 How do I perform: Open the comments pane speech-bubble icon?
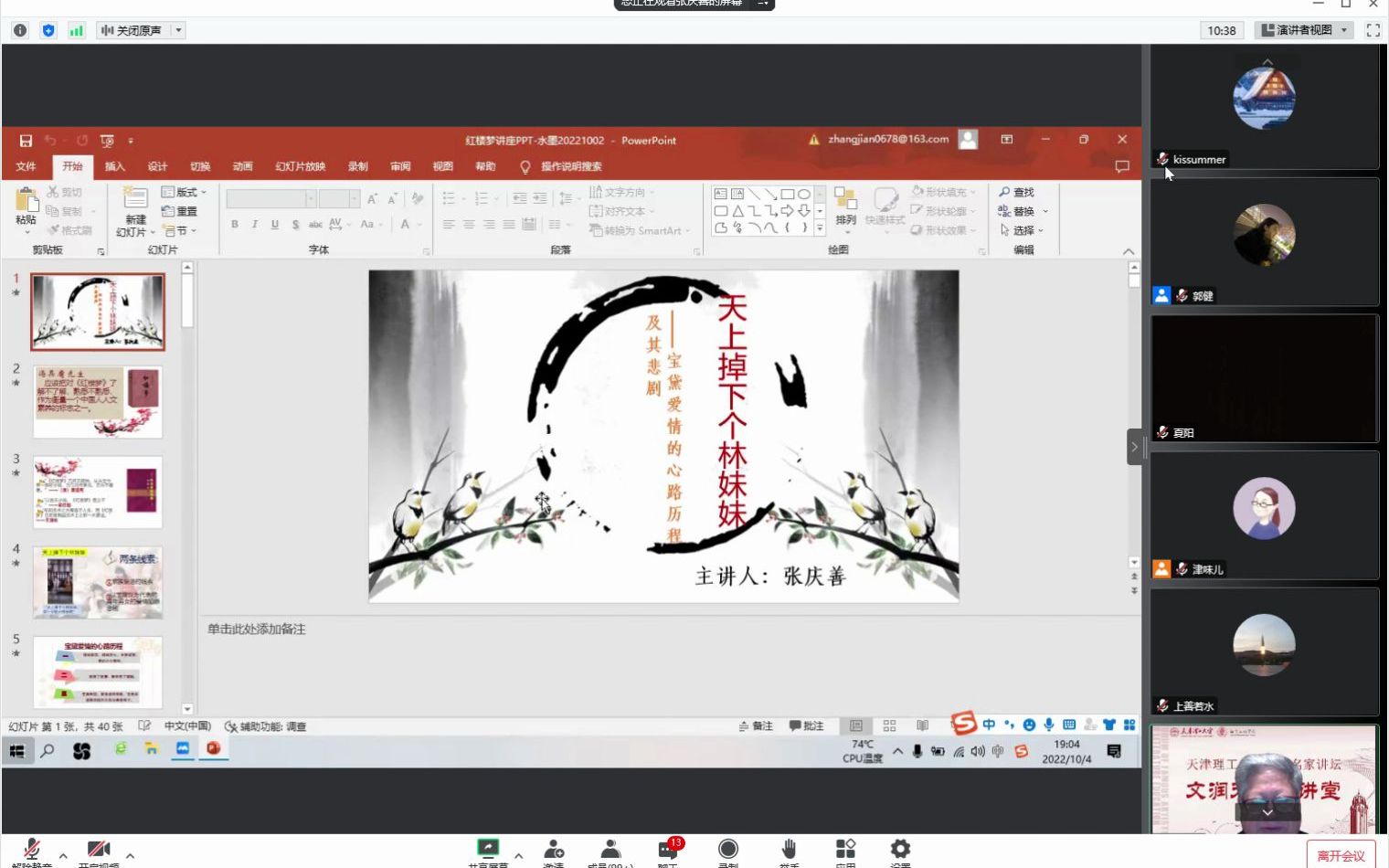click(x=1122, y=166)
